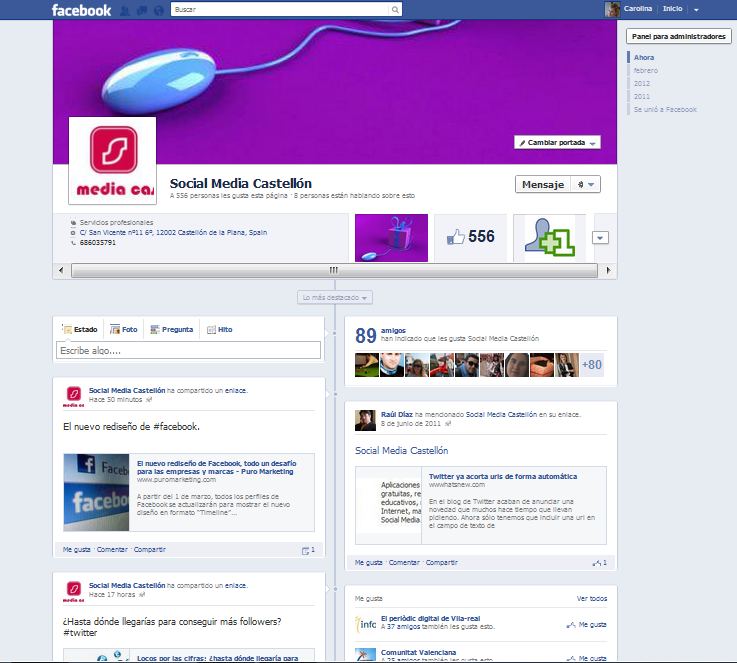The height and width of the screenshot is (663, 737).
Task: Open Lo más destacado dropdown
Action: click(x=335, y=297)
